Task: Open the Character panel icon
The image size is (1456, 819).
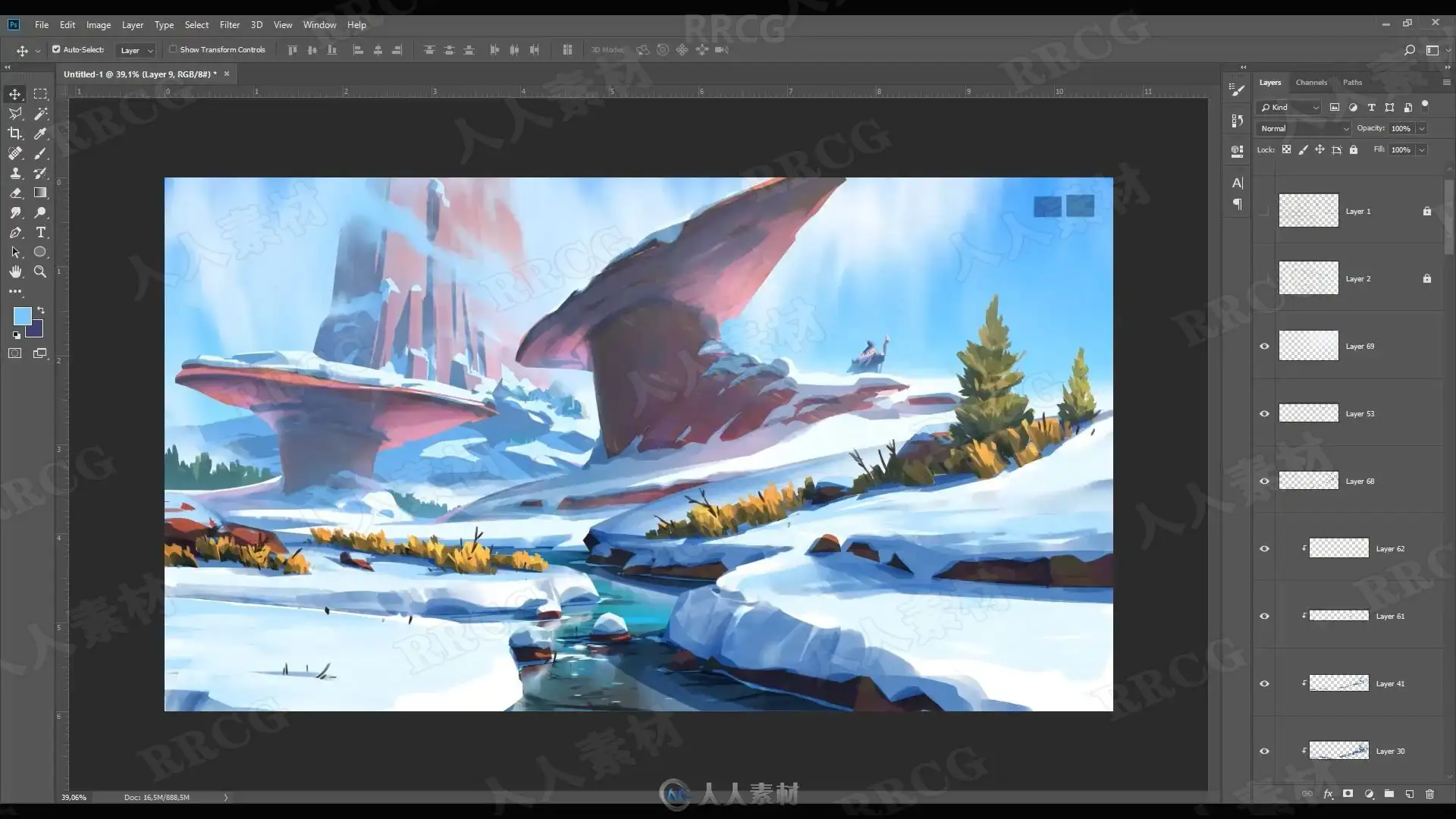Action: 1238,183
